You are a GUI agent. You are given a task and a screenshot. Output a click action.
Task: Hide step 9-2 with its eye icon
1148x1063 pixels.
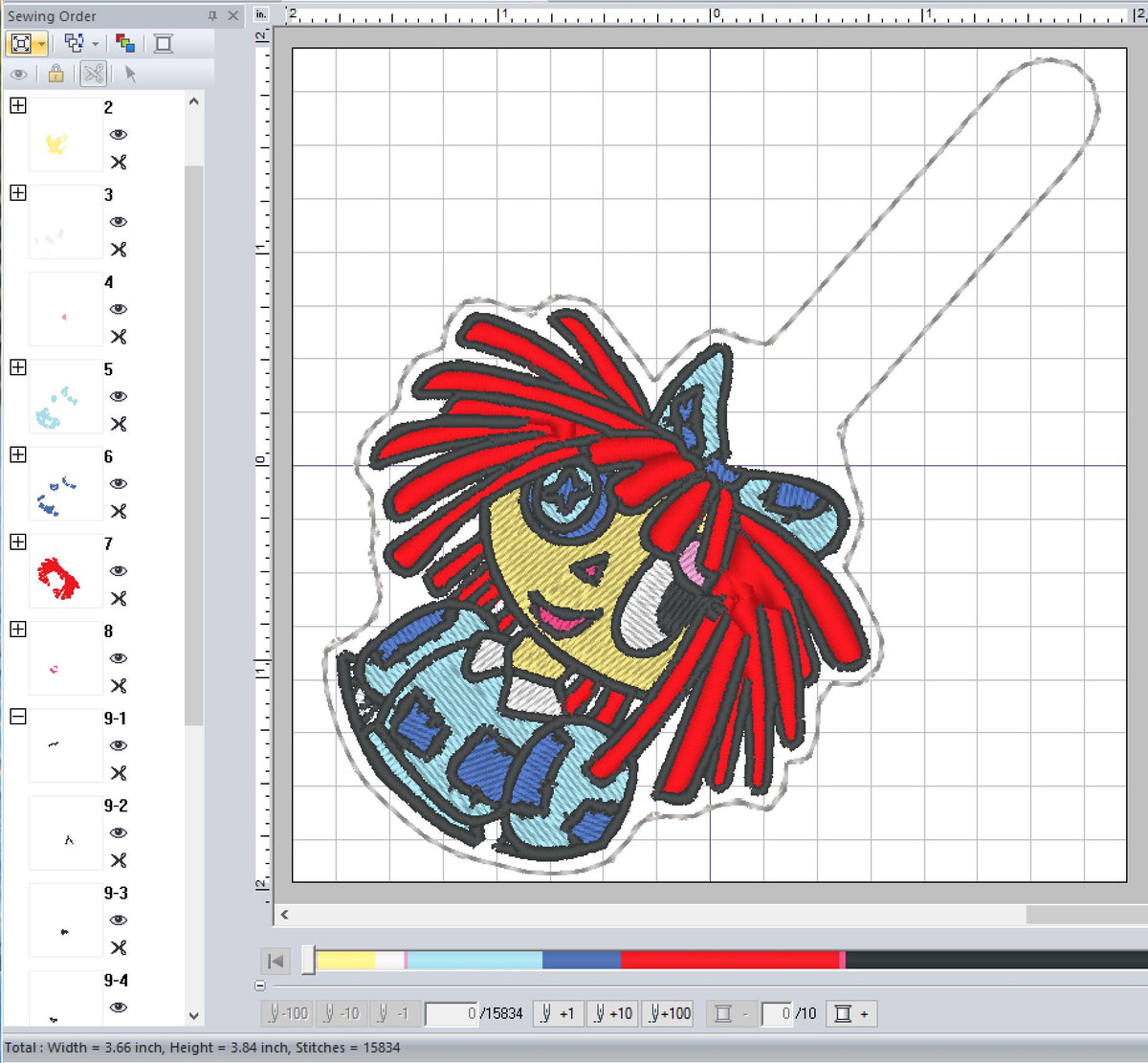pos(119,832)
